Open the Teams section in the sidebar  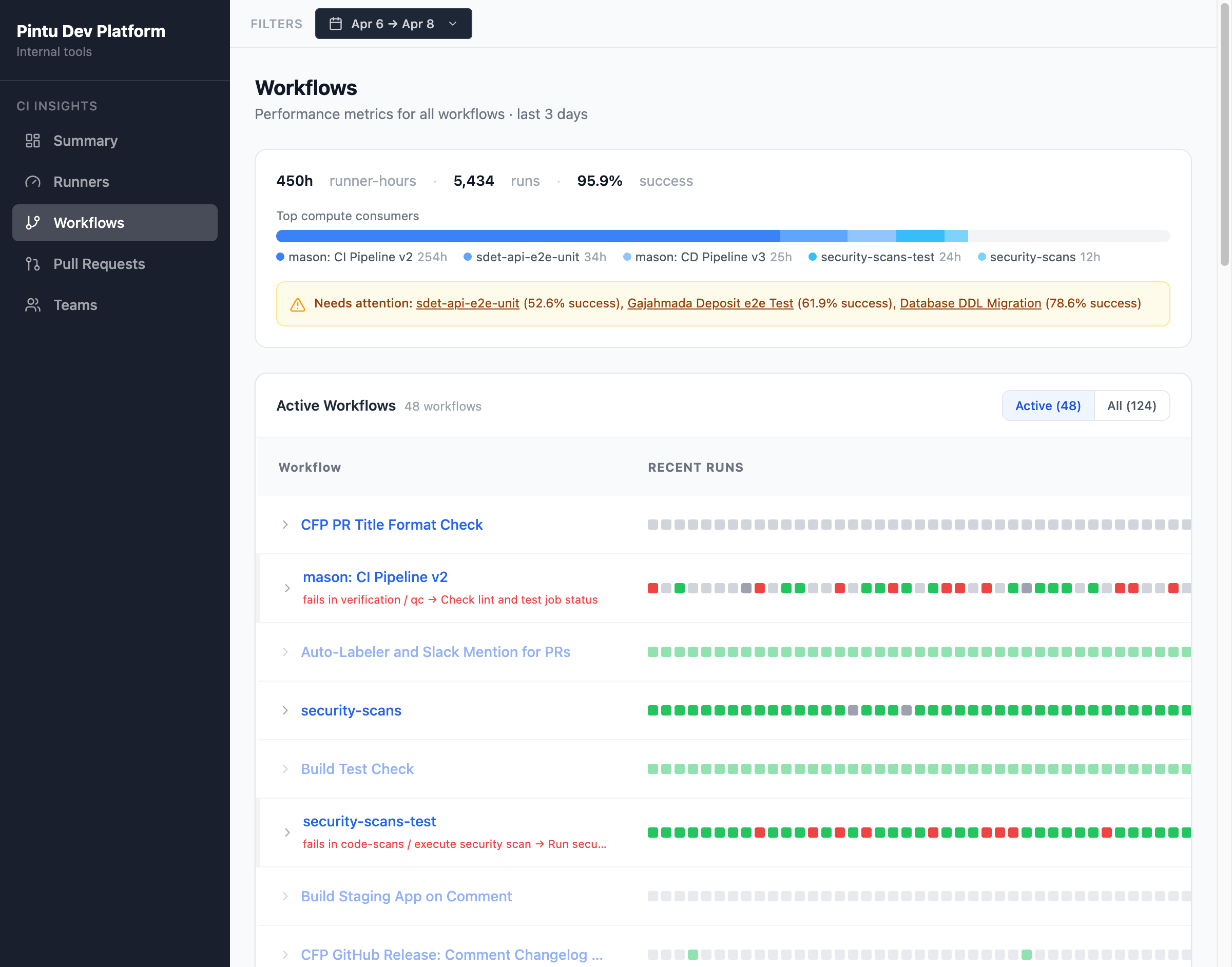(75, 305)
